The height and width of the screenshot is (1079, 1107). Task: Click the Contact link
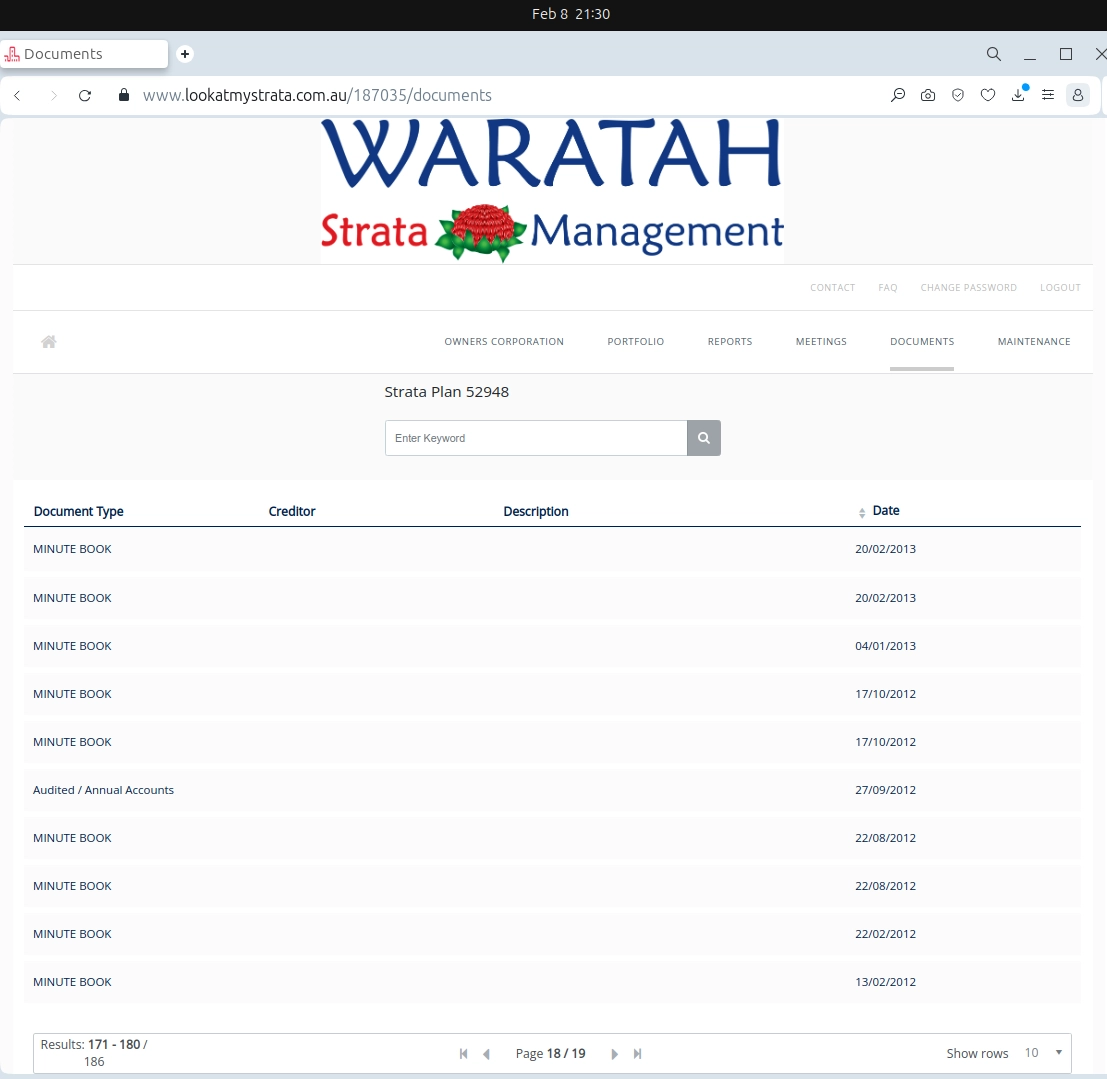832,287
